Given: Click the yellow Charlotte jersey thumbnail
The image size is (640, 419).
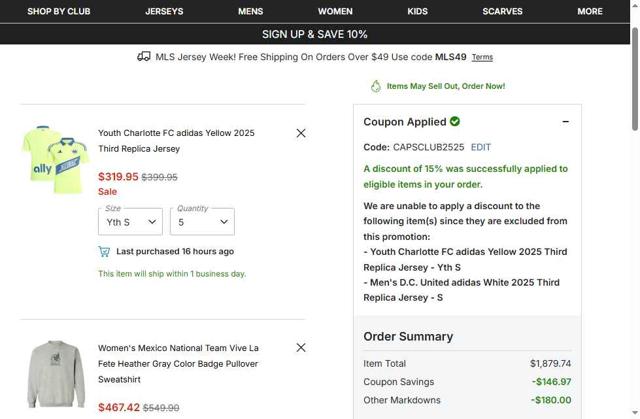Looking at the screenshot, I should (x=55, y=153).
